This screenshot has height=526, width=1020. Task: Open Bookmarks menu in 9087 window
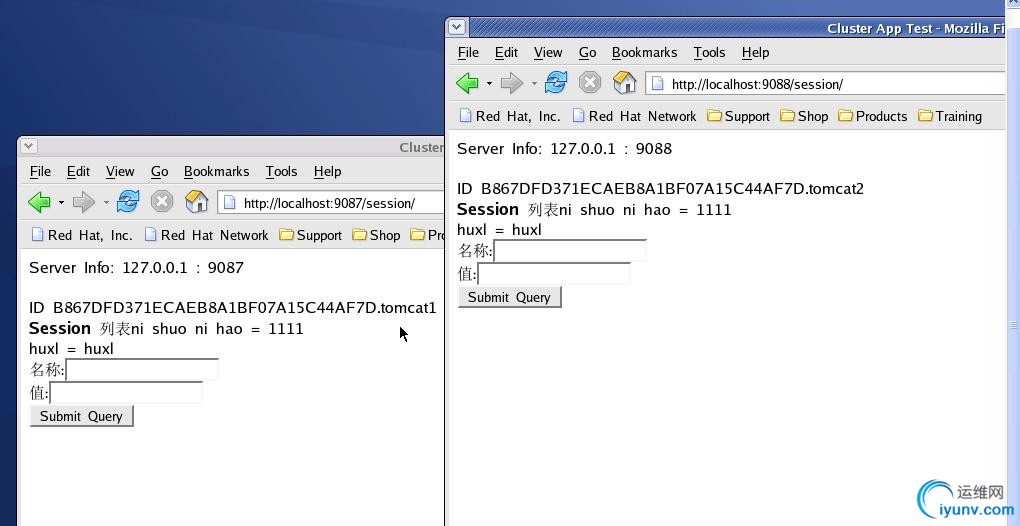point(217,172)
